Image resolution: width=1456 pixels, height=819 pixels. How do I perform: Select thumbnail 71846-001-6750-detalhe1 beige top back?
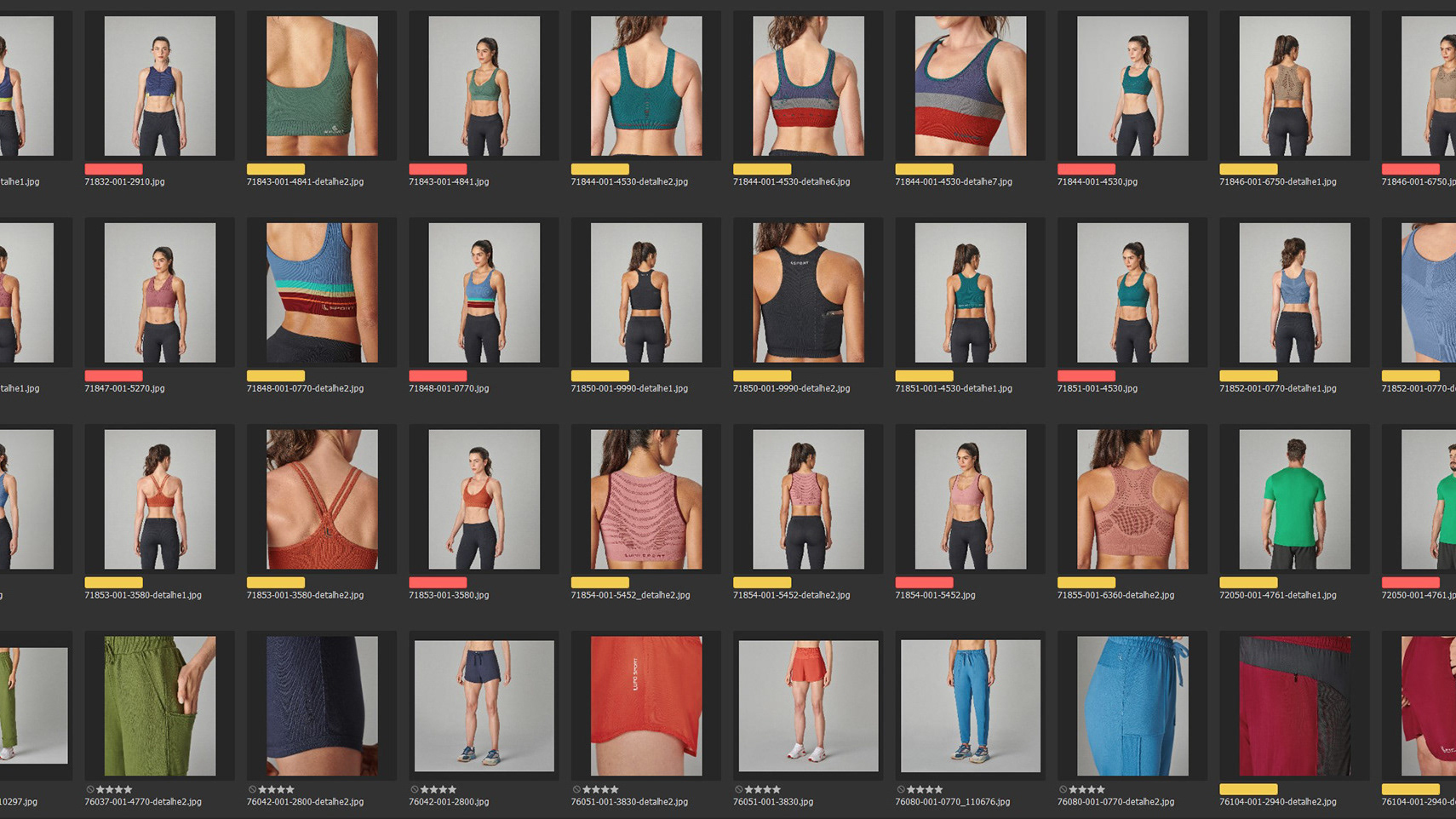1294,86
